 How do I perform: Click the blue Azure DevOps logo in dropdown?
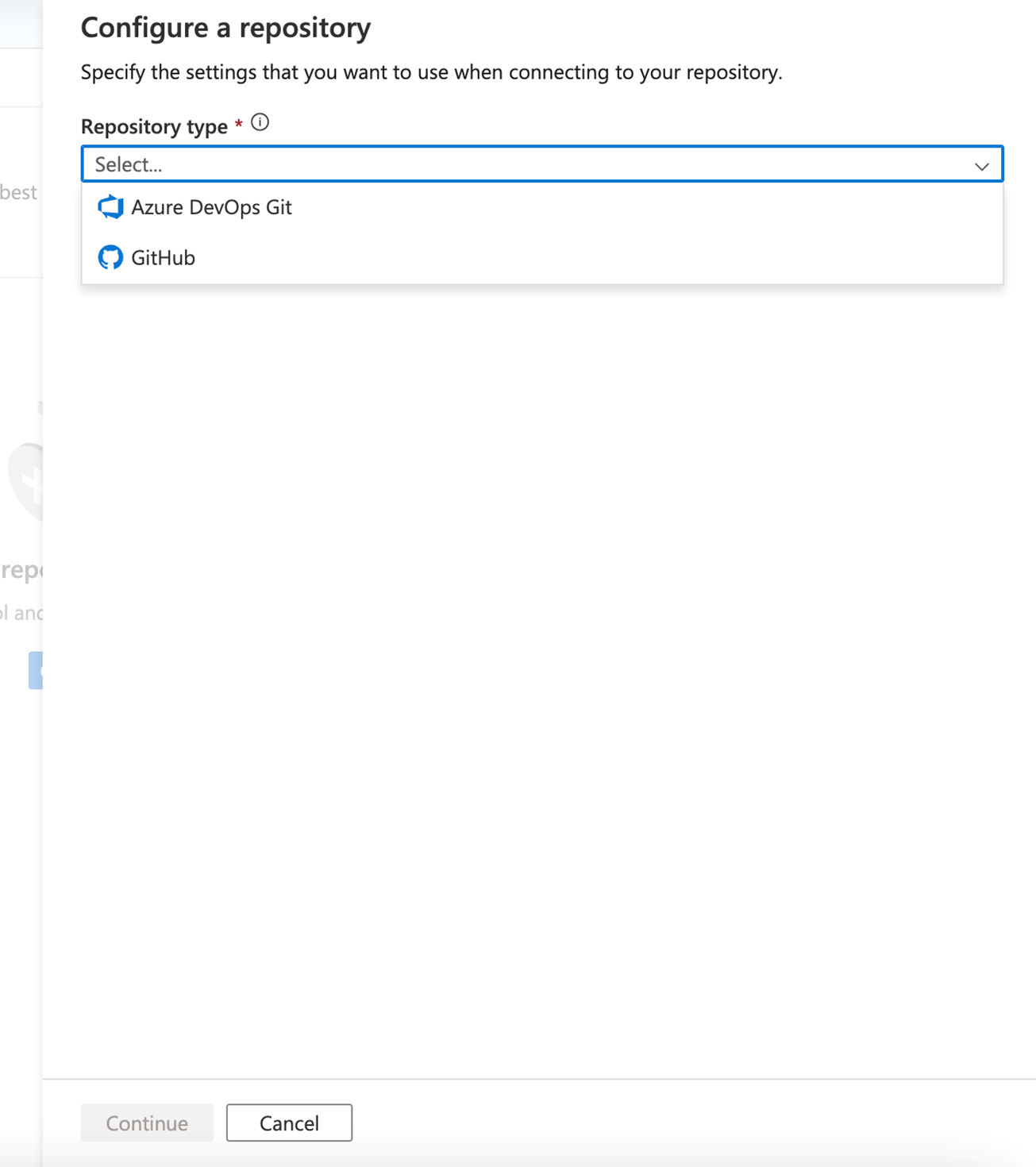(x=111, y=207)
